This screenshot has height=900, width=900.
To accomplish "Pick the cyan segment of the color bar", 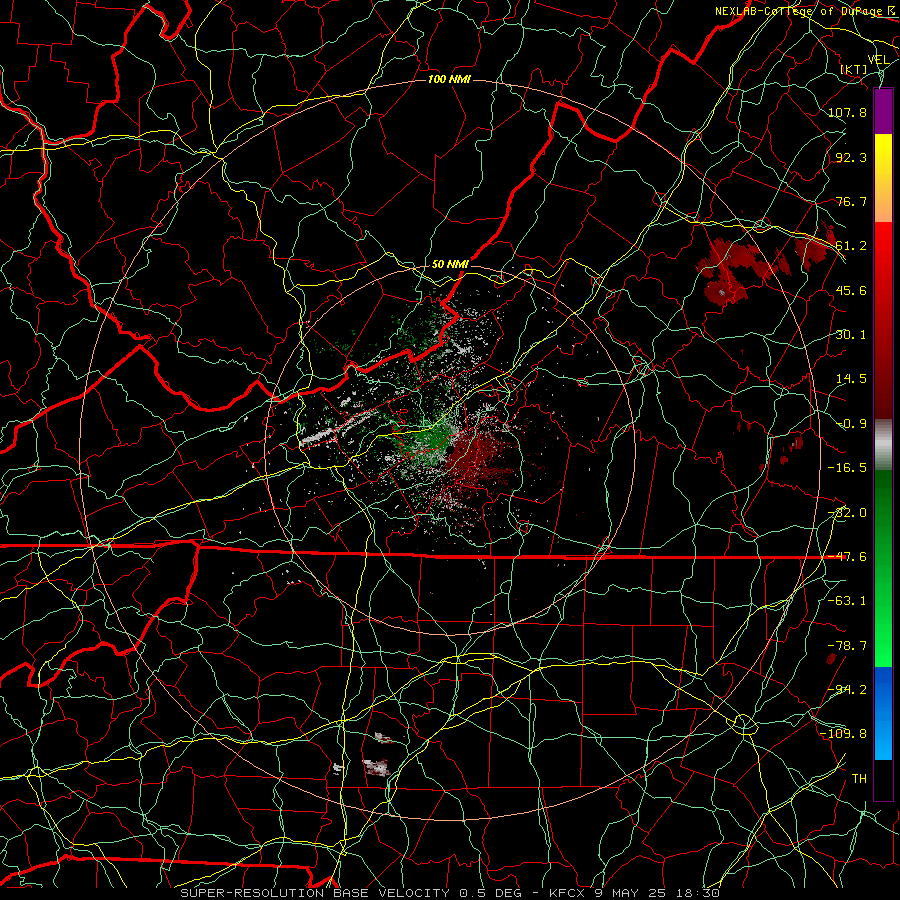I will [x=883, y=738].
